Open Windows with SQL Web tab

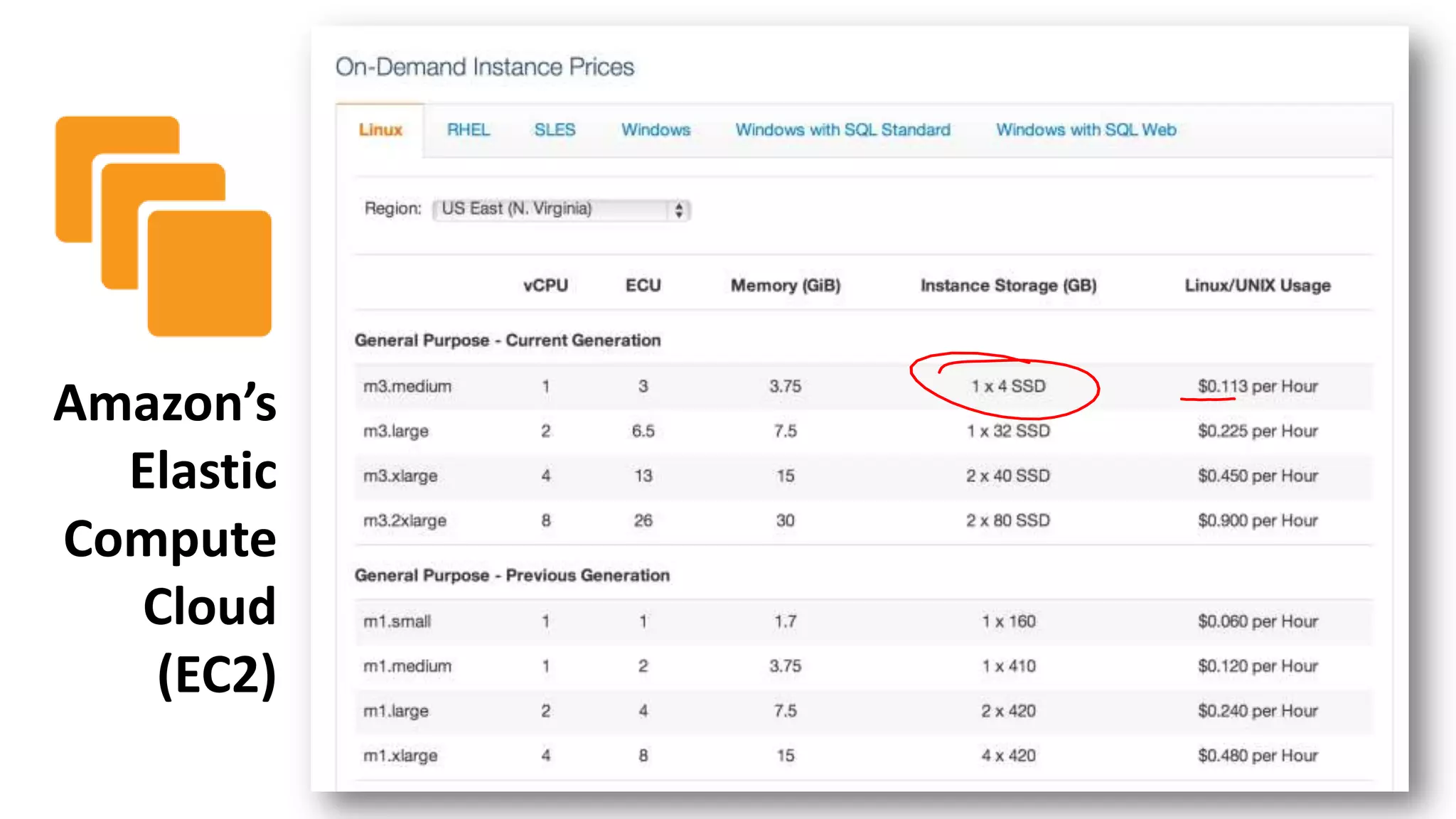pyautogui.click(x=1086, y=130)
